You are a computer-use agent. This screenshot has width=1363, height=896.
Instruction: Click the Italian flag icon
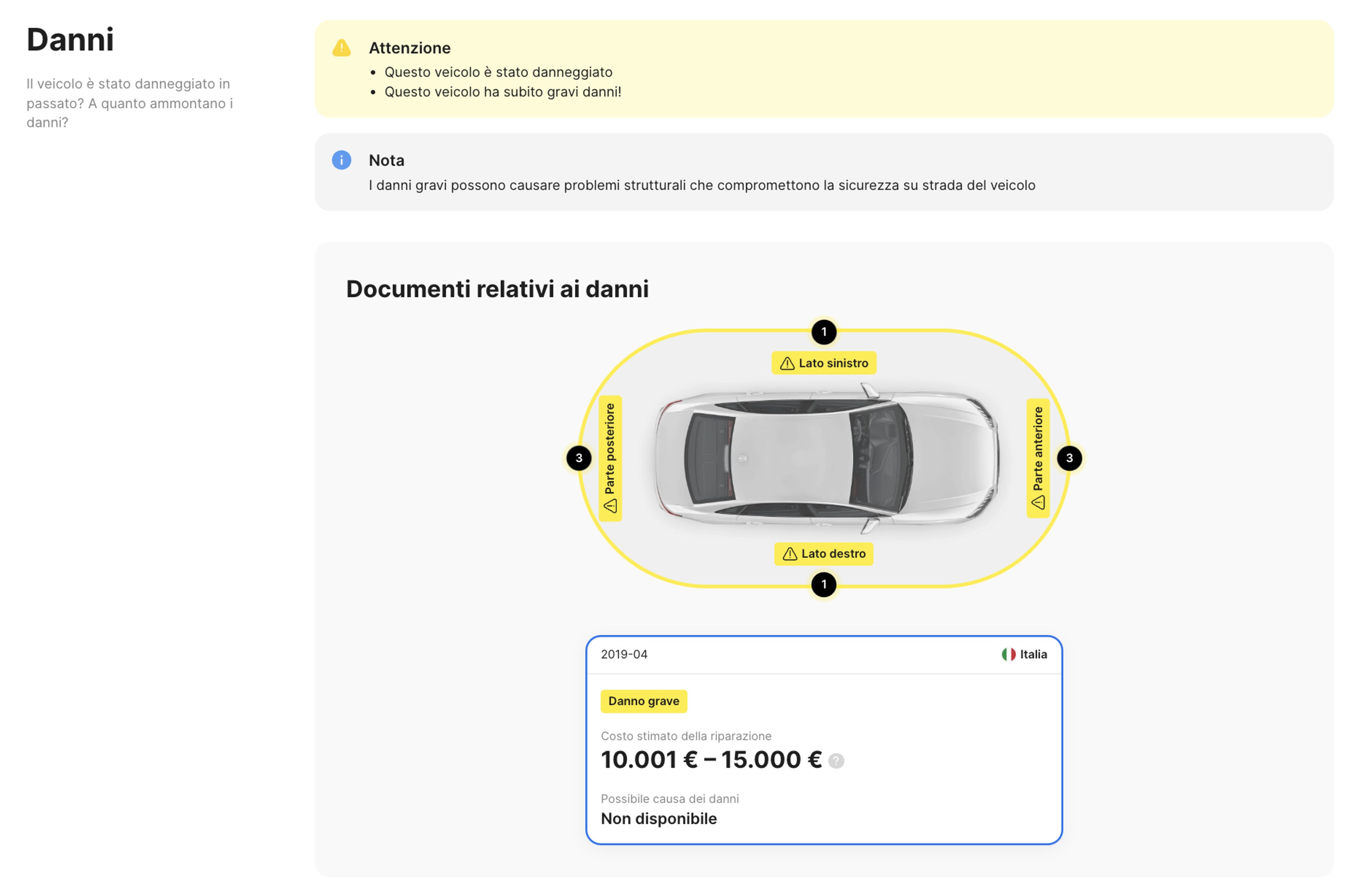[1008, 654]
